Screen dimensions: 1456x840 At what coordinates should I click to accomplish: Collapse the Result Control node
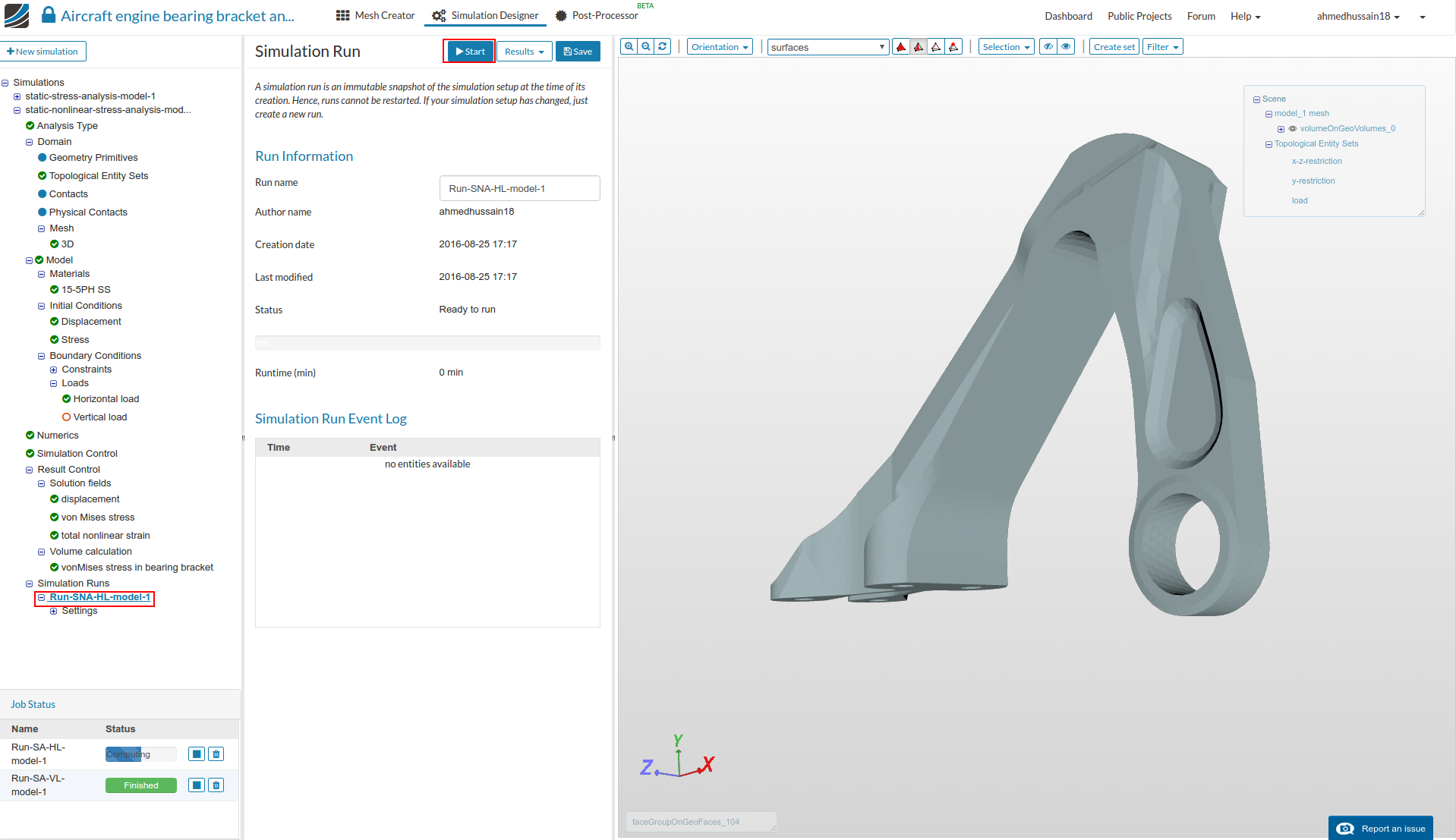pos(29,470)
